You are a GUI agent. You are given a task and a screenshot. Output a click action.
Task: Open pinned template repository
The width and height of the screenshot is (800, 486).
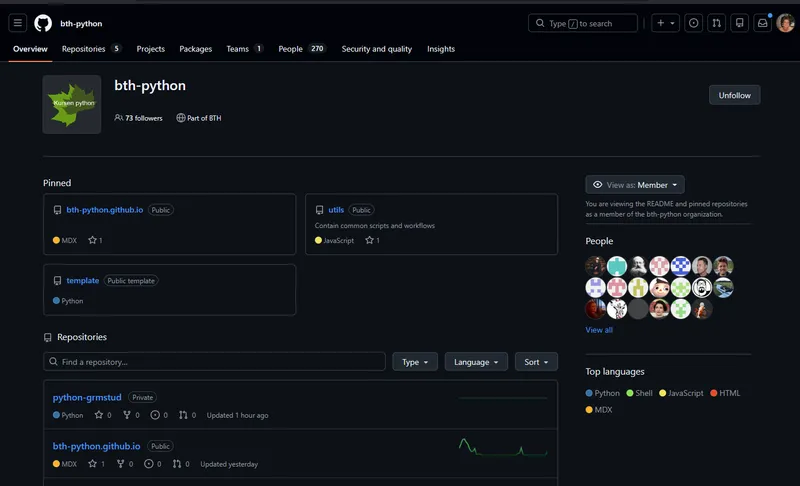(x=83, y=280)
